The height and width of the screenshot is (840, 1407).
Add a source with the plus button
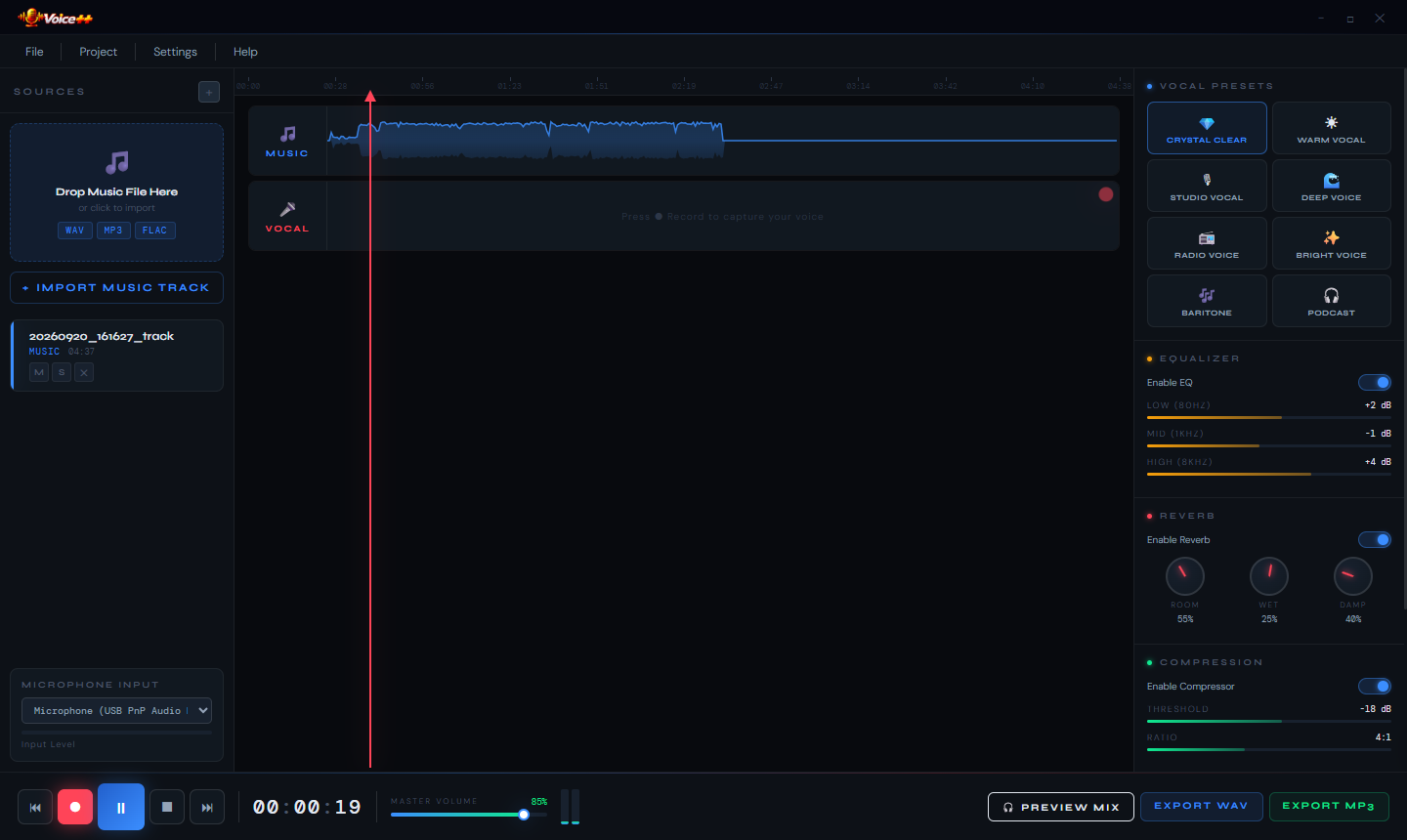pos(209,92)
